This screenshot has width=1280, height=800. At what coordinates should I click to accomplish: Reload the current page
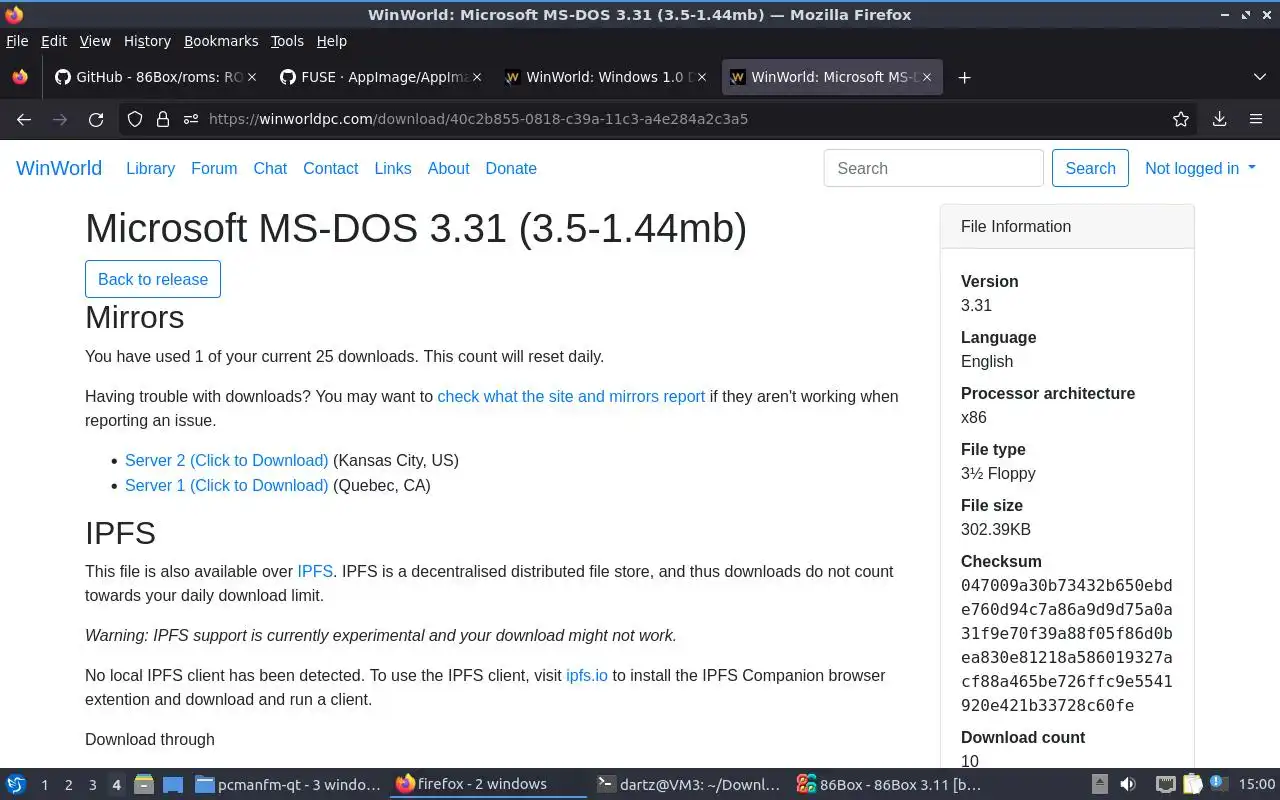pos(96,119)
